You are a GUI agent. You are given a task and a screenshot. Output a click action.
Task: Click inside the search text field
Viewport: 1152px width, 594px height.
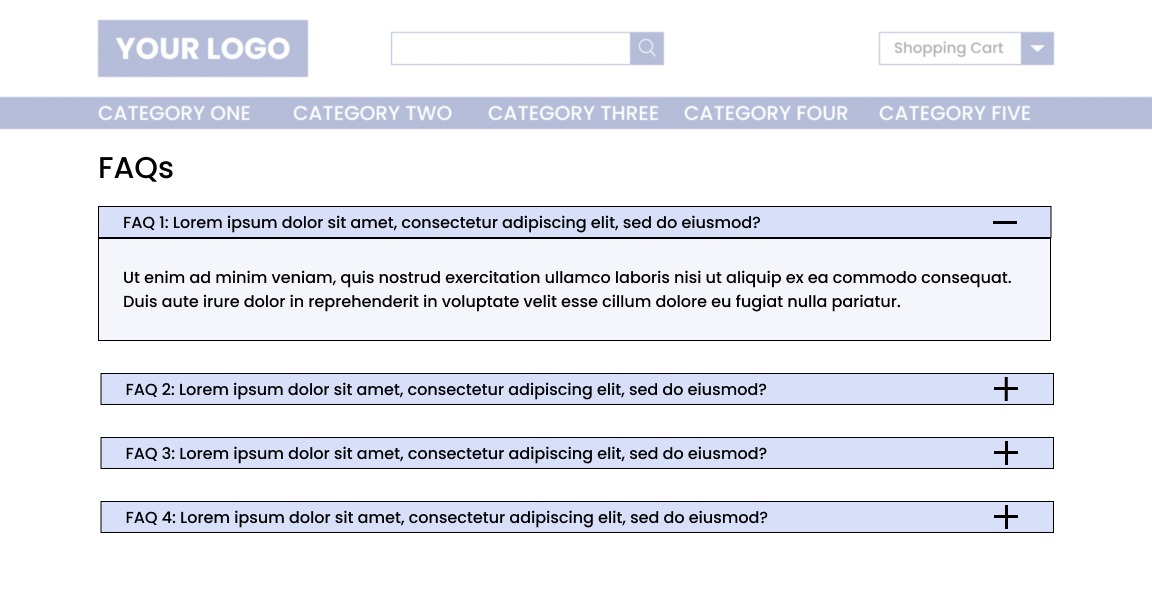point(510,48)
